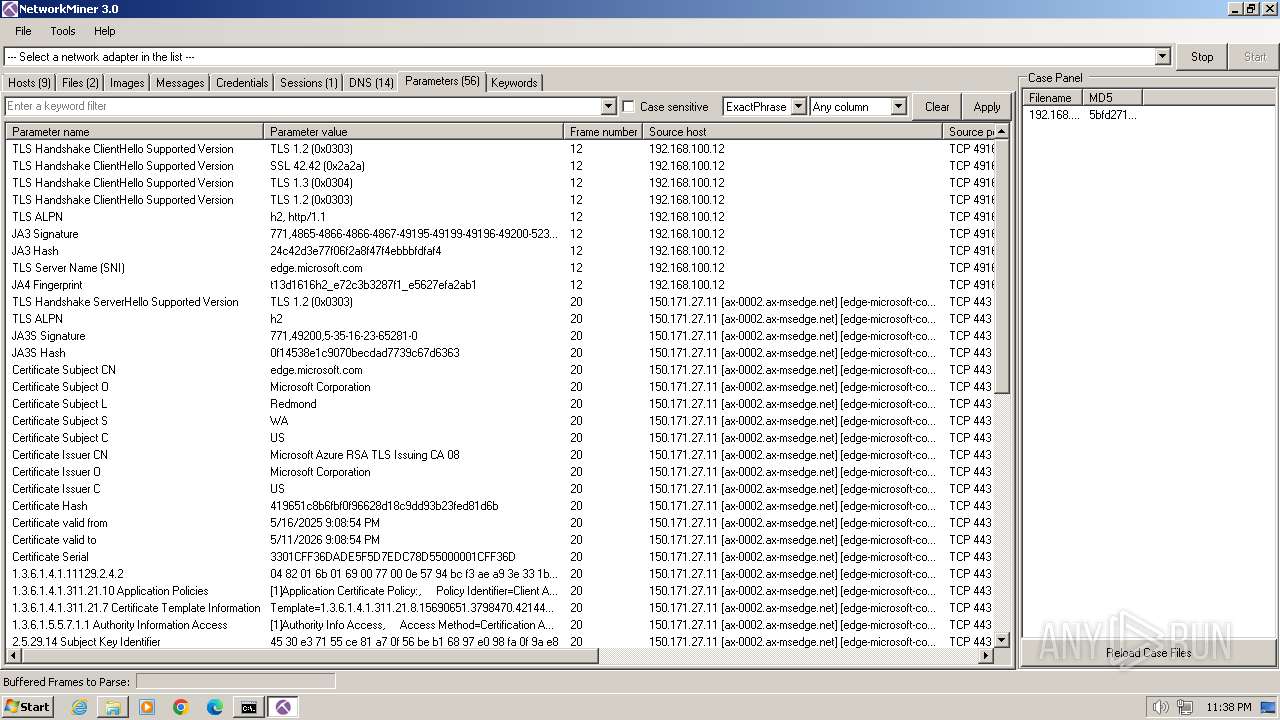Open the file explorer taskbar icon
The image size is (1280, 720).
[x=113, y=707]
